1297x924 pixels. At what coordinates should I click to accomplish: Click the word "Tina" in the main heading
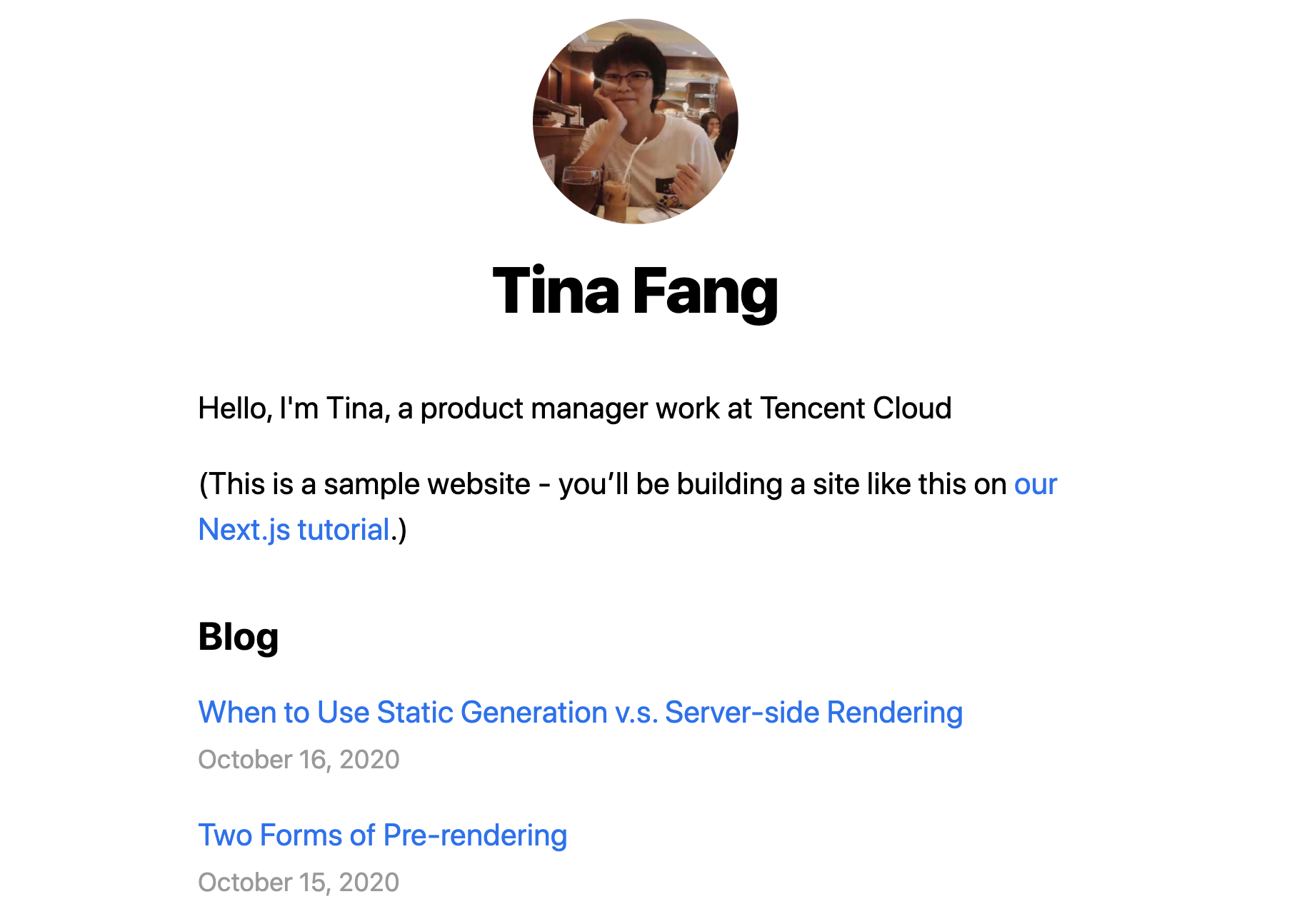(556, 291)
